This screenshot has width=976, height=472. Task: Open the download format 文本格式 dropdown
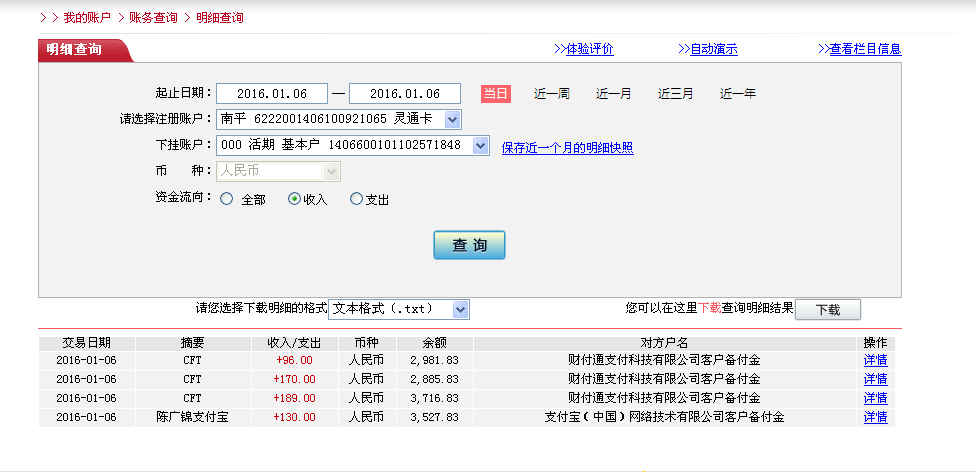(460, 310)
